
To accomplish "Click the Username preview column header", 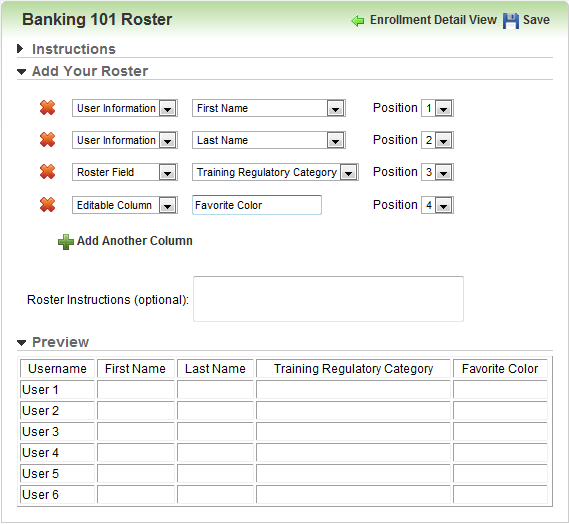I will point(57,369).
